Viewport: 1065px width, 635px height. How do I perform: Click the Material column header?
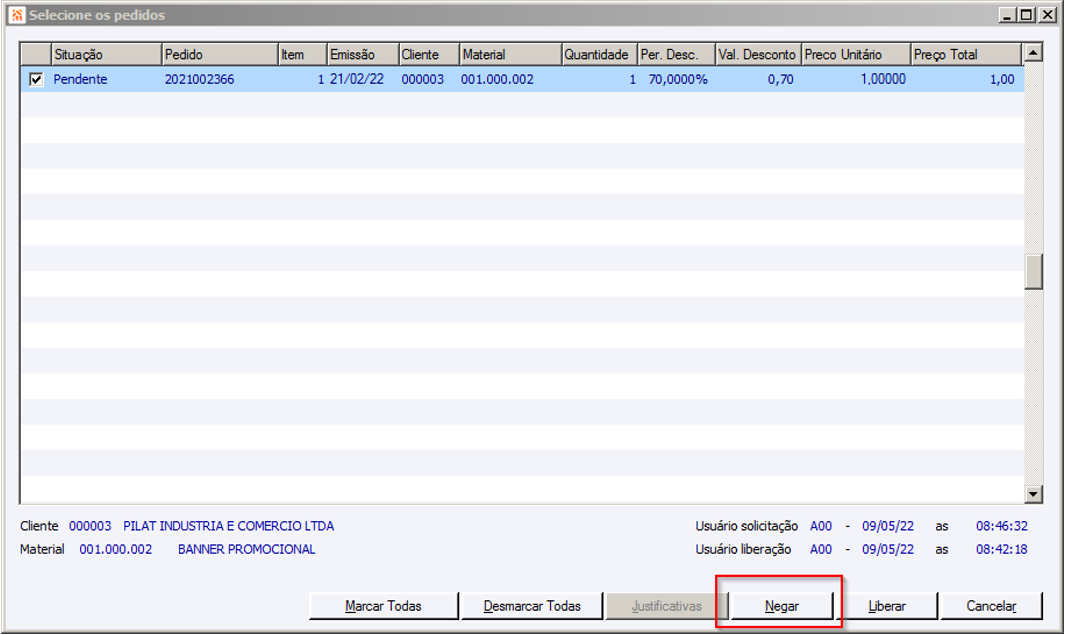(x=511, y=54)
